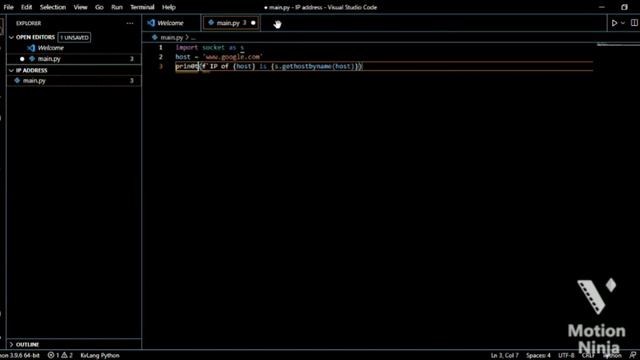Open the Run menu

[117, 7]
